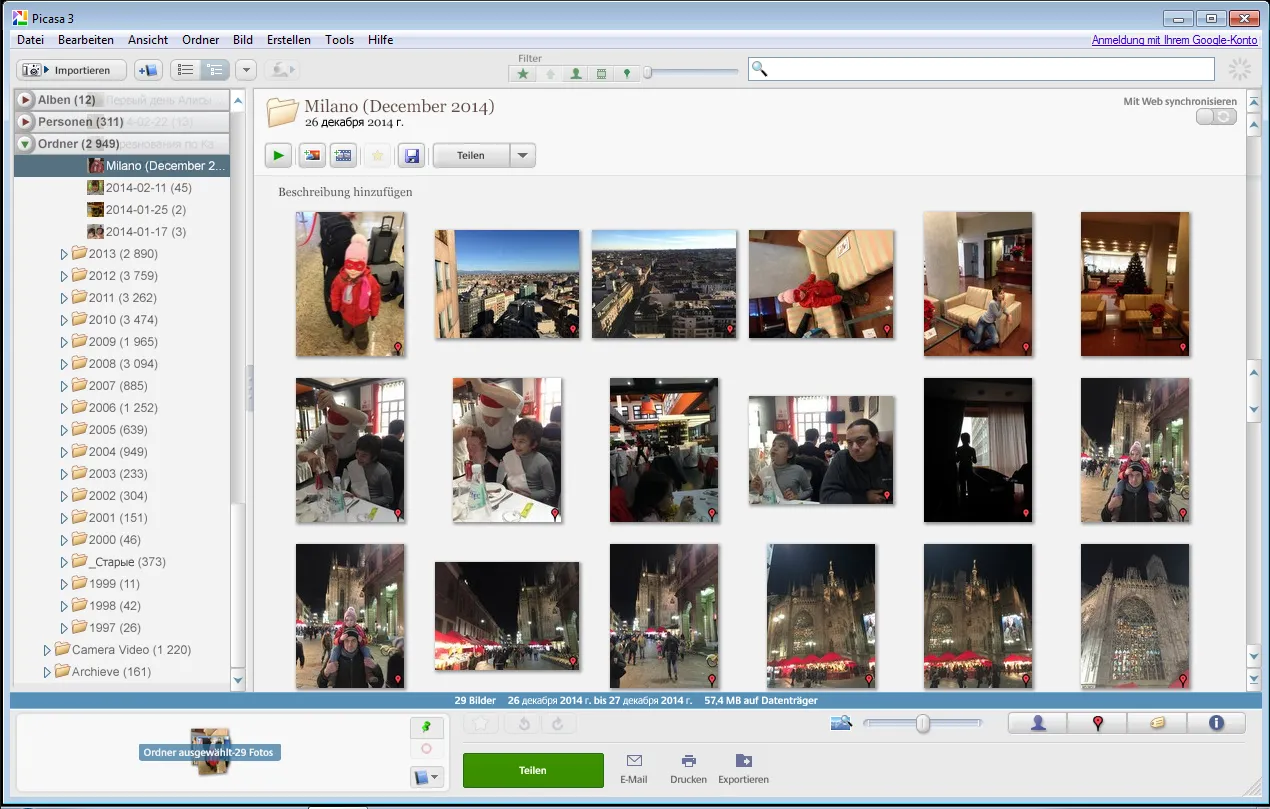
Task: Filter to show starred photos only
Action: click(522, 73)
